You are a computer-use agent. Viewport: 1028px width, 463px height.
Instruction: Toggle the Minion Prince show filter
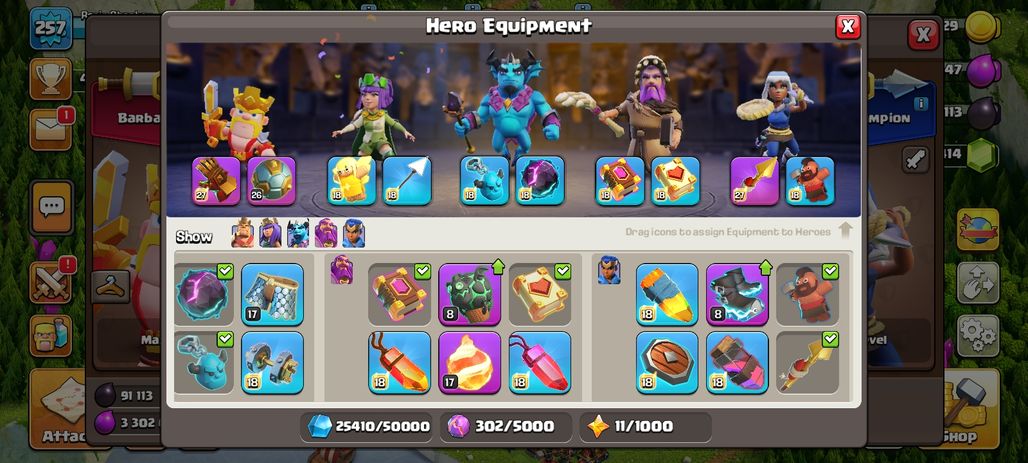click(x=298, y=233)
